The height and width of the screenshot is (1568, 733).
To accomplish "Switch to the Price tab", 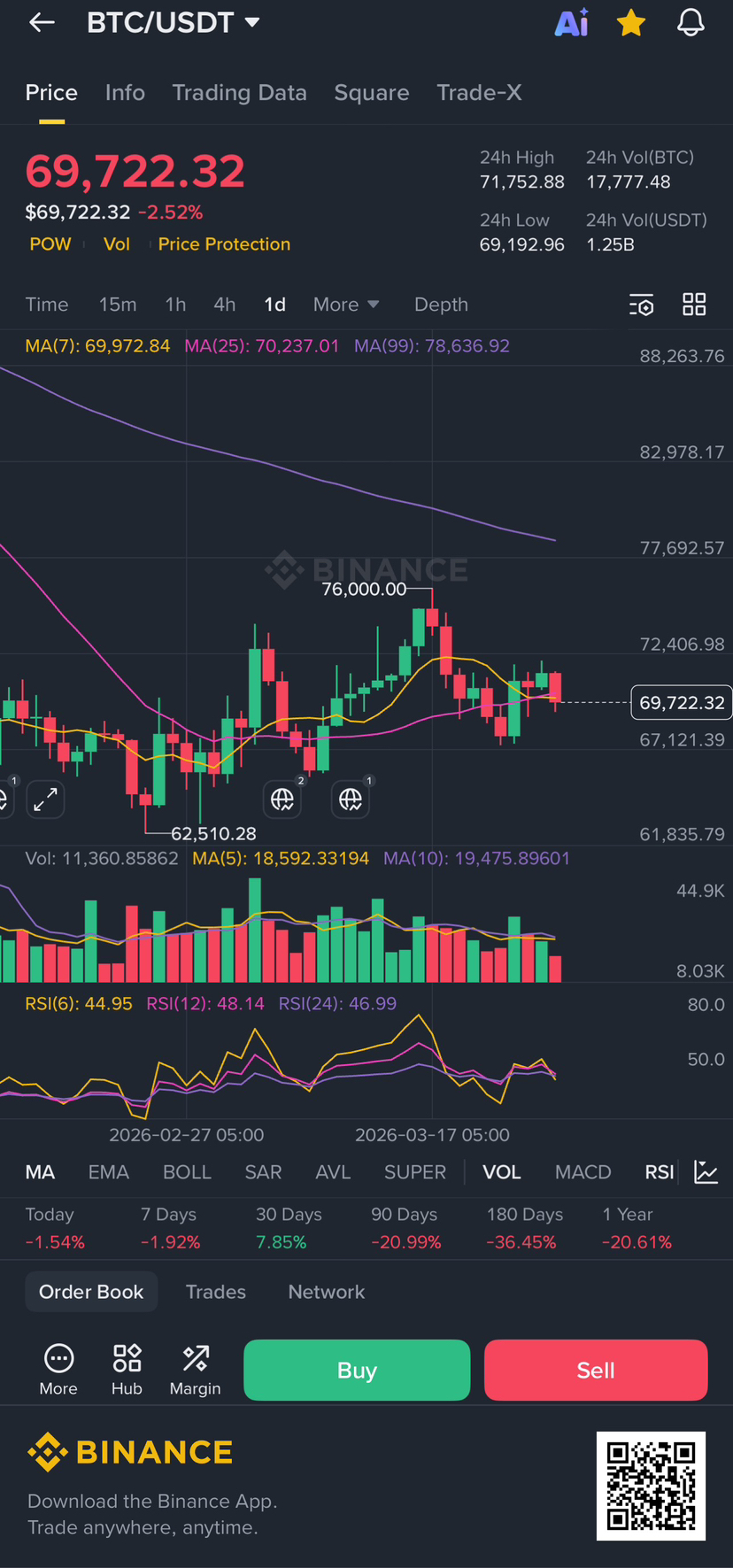I will click(x=51, y=93).
